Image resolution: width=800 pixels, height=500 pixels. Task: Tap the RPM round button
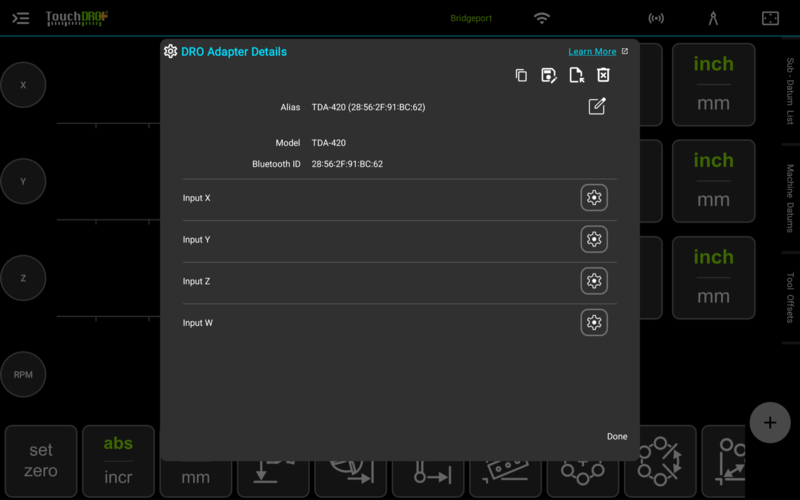coord(23,374)
